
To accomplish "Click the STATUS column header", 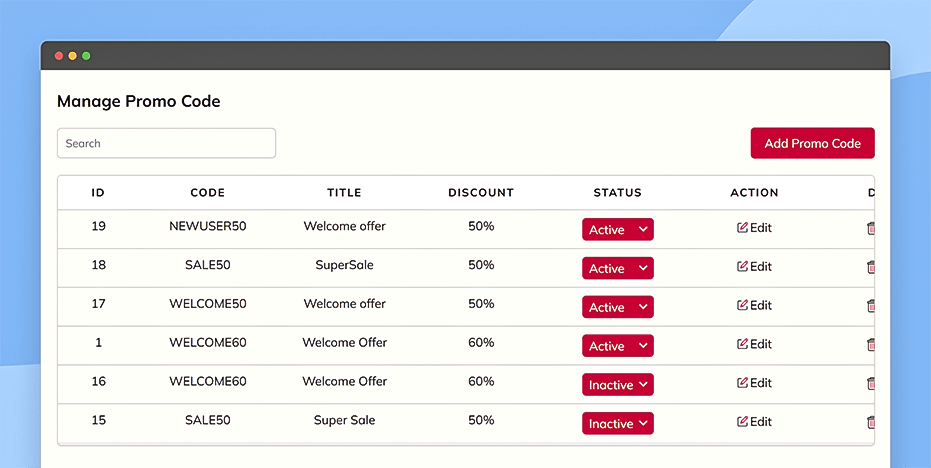I will pos(618,192).
